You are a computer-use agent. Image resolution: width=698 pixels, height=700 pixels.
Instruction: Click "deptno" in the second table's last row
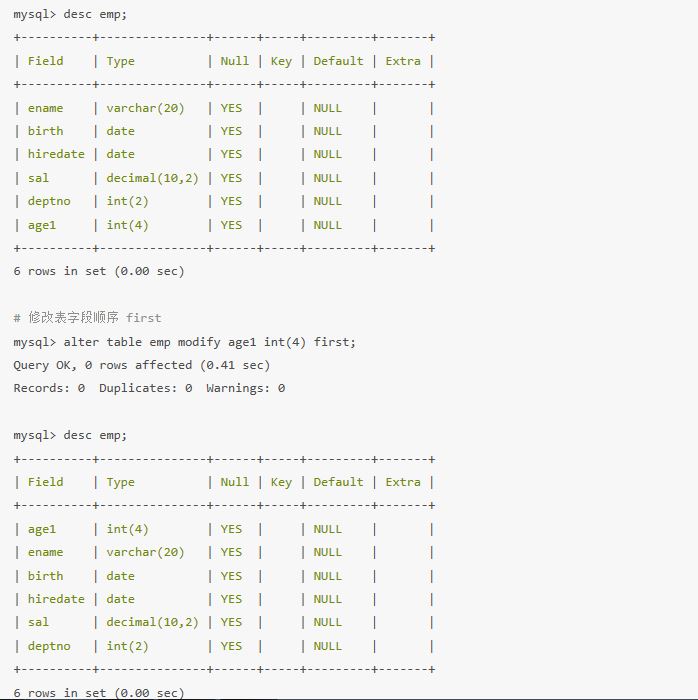(x=49, y=646)
